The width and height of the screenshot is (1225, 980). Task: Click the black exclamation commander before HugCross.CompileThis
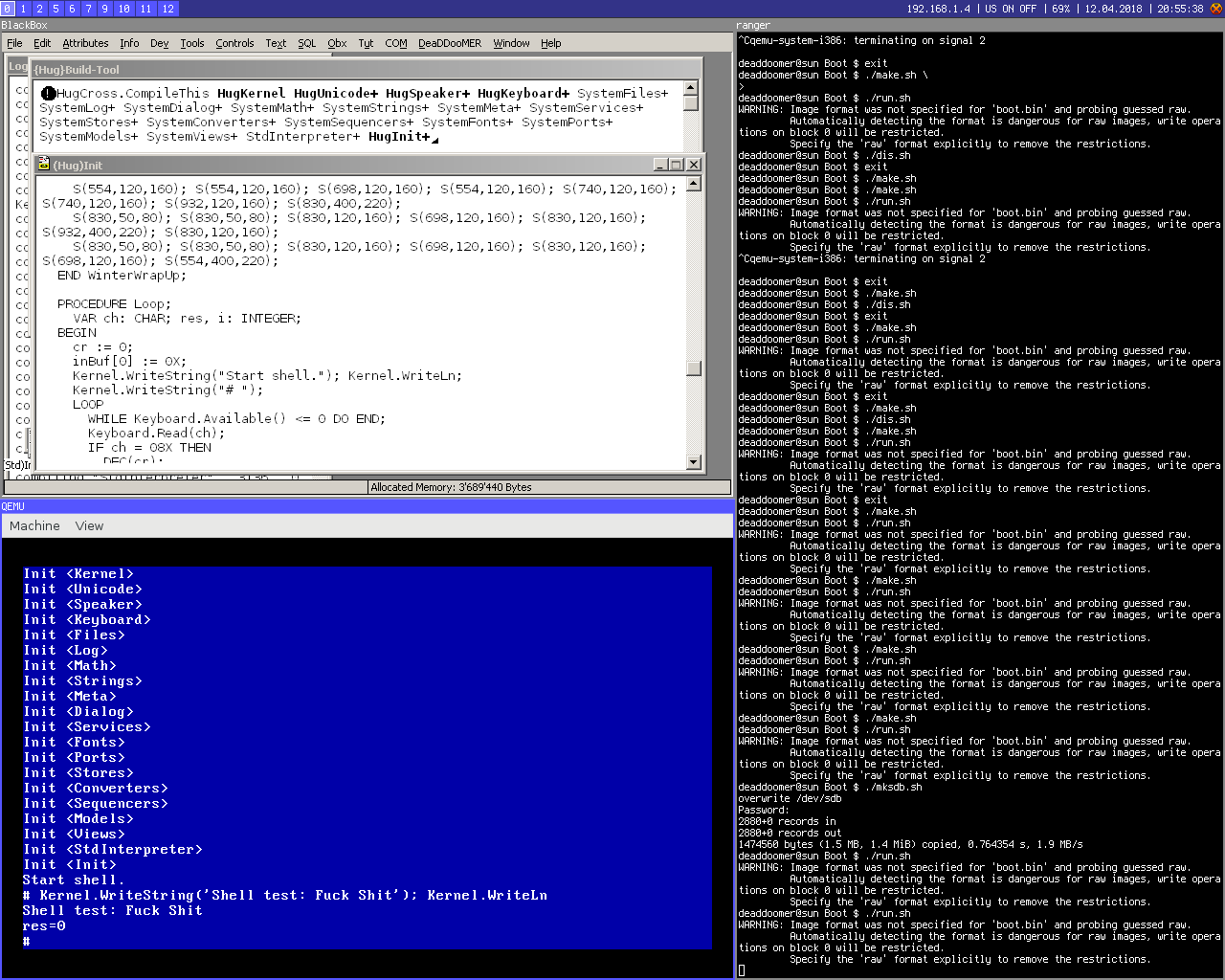48,94
